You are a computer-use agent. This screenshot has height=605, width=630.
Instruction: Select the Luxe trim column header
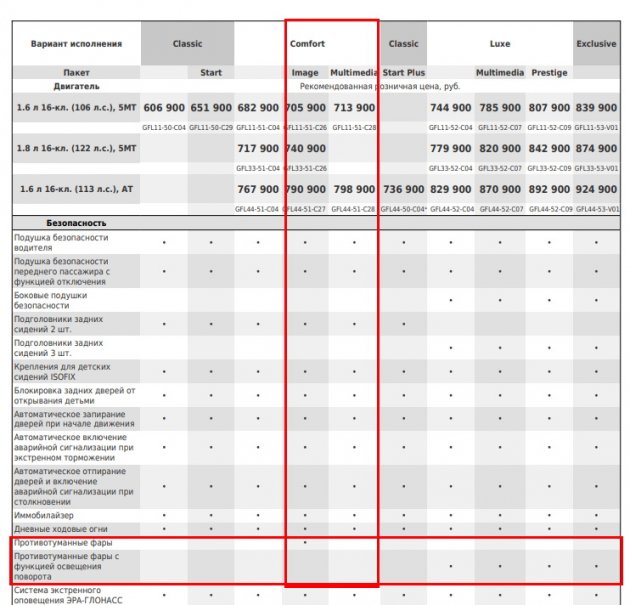coord(499,44)
